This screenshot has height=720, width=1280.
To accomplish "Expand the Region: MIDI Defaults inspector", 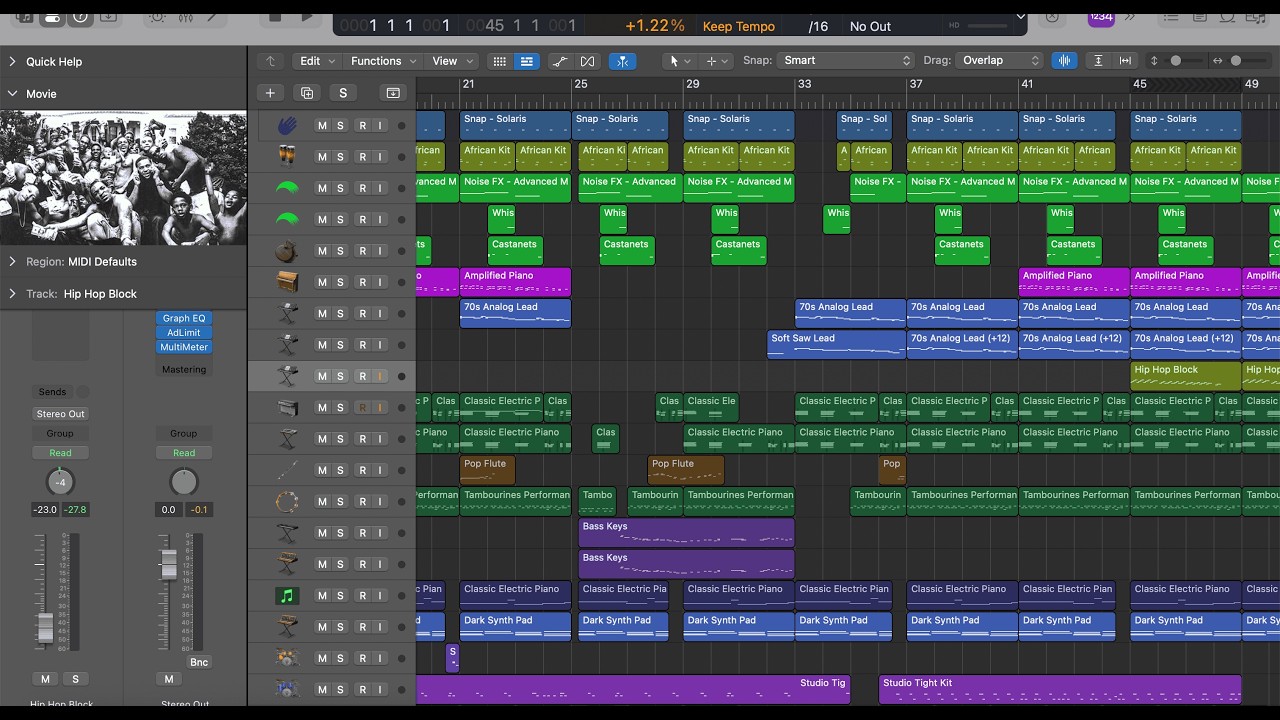I will [x=13, y=262].
